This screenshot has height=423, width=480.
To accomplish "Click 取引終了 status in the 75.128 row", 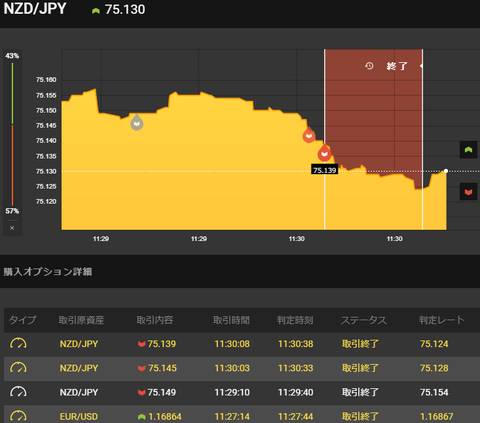I will click(360, 368).
